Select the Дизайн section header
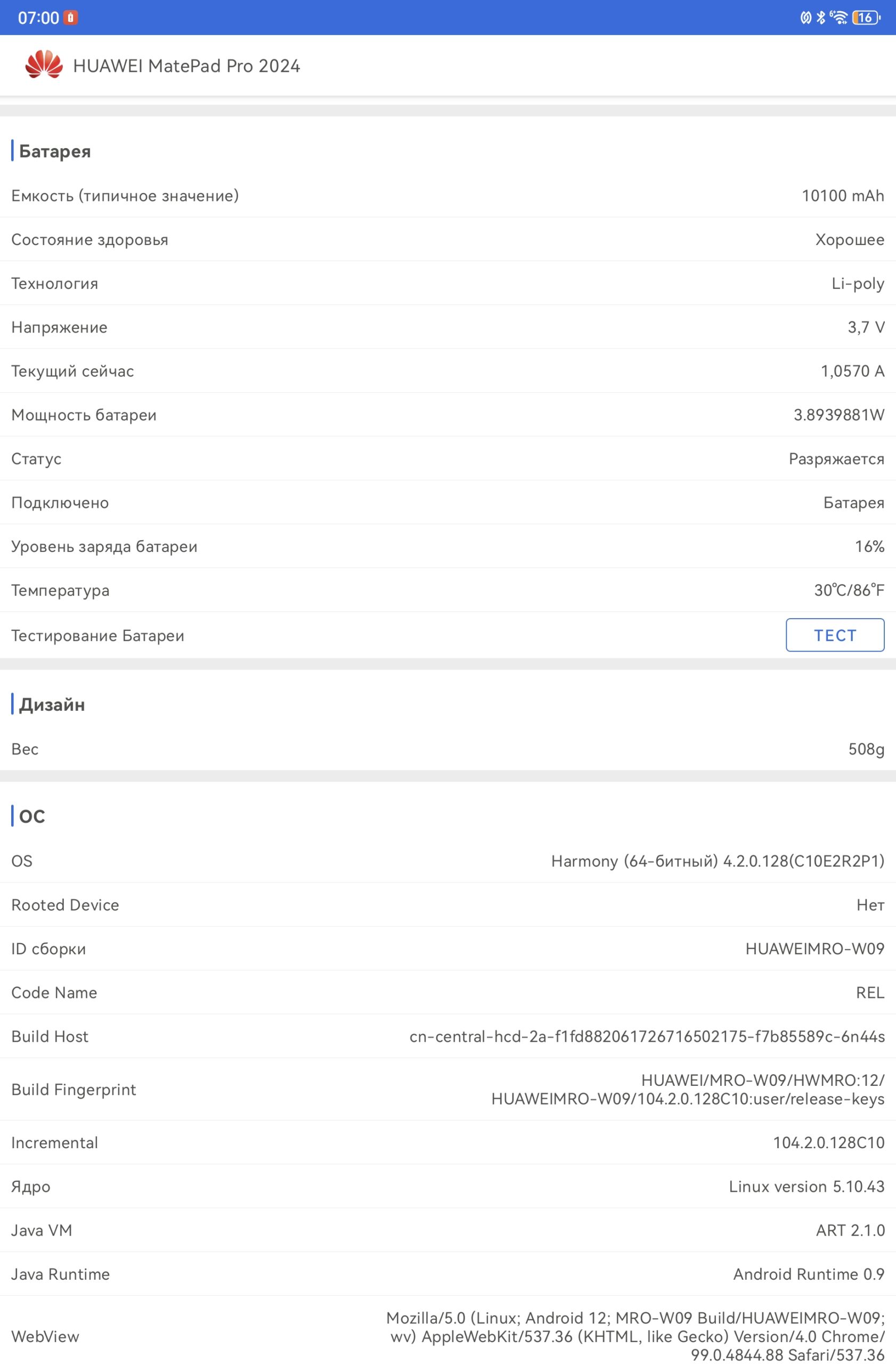The height and width of the screenshot is (1364, 896). (52, 704)
